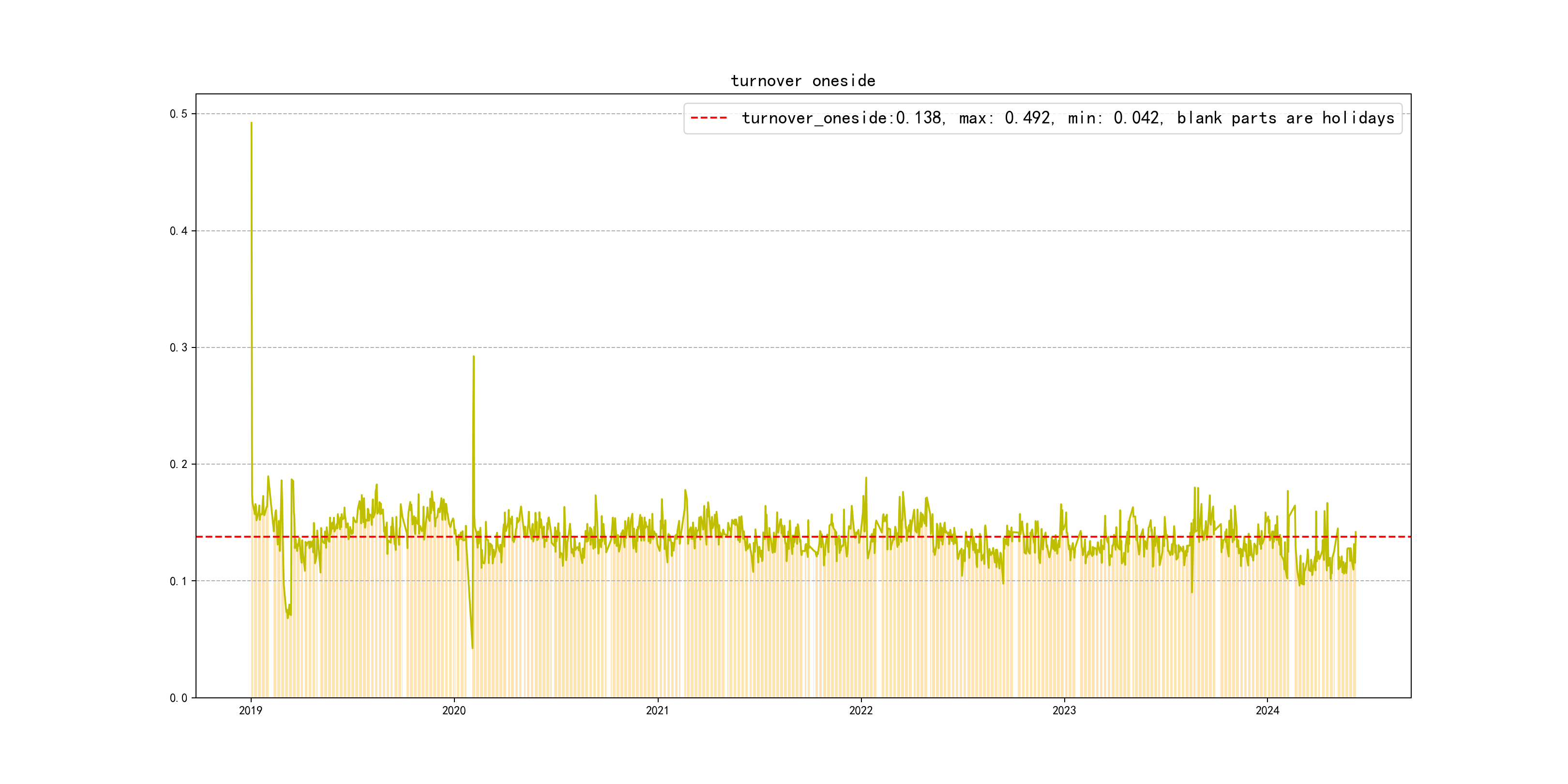Select the 2019 x-axis tick label
The width and height of the screenshot is (1568, 784).
pyautogui.click(x=251, y=710)
